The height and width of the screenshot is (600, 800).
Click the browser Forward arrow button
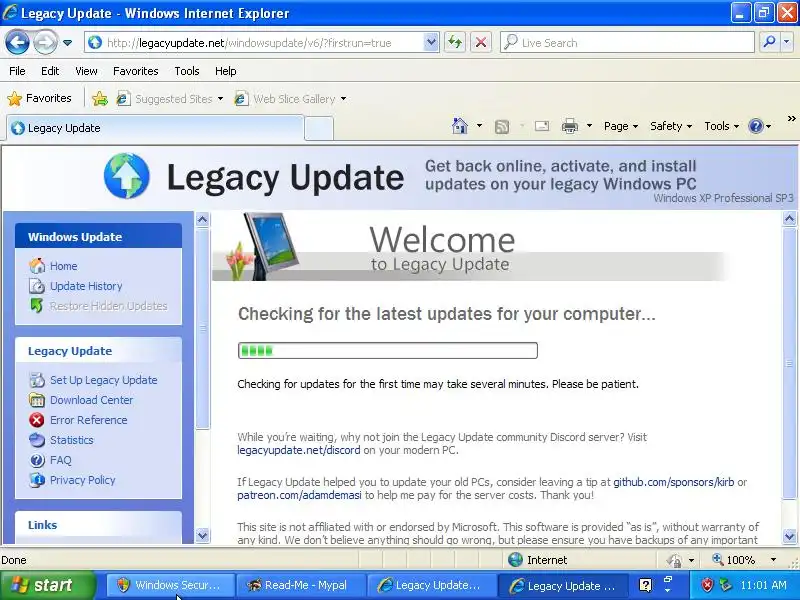tap(45, 42)
